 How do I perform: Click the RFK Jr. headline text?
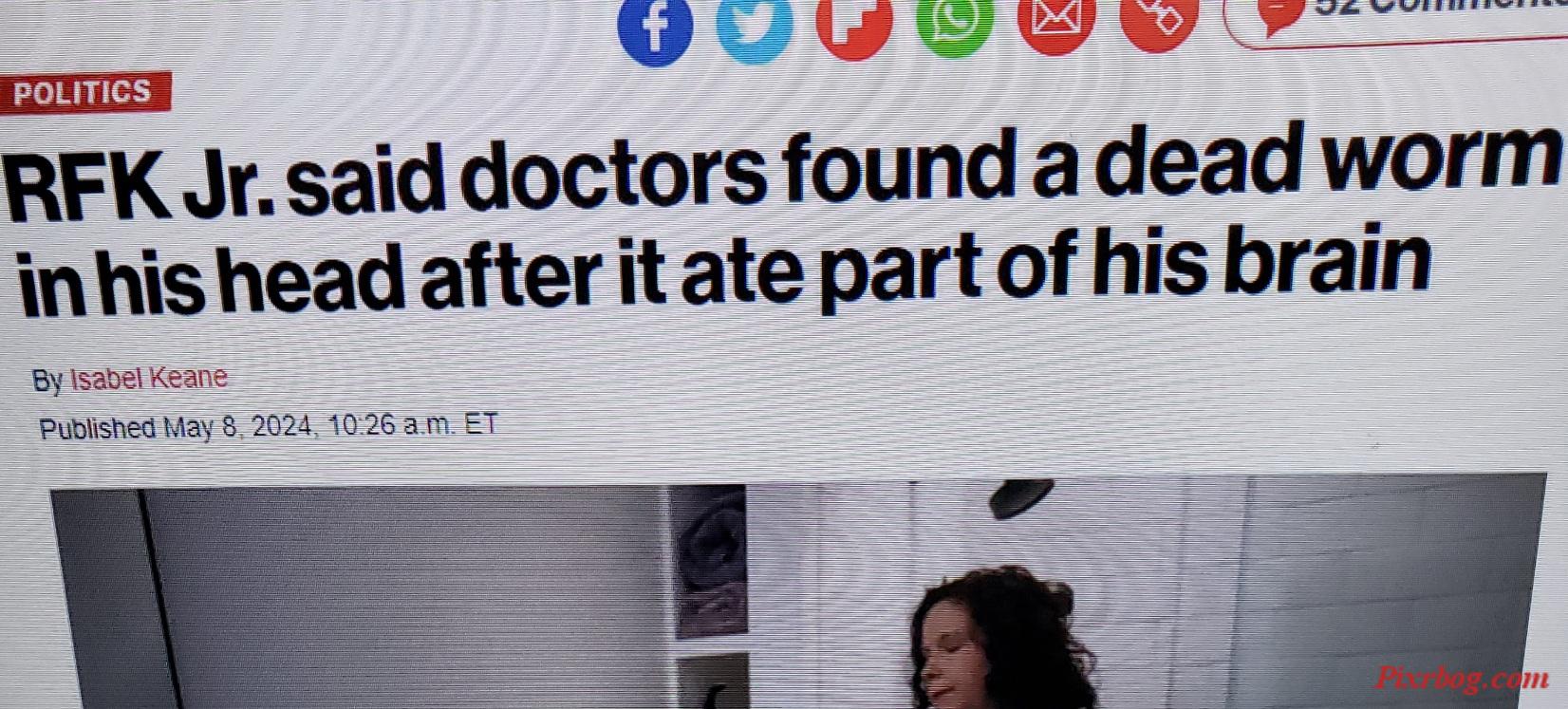click(783, 218)
